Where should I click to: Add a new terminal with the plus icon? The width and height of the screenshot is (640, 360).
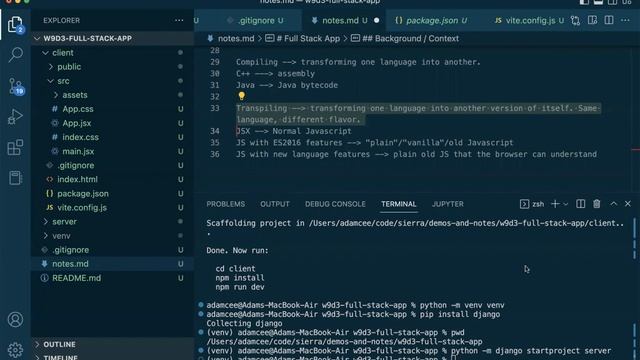555,204
